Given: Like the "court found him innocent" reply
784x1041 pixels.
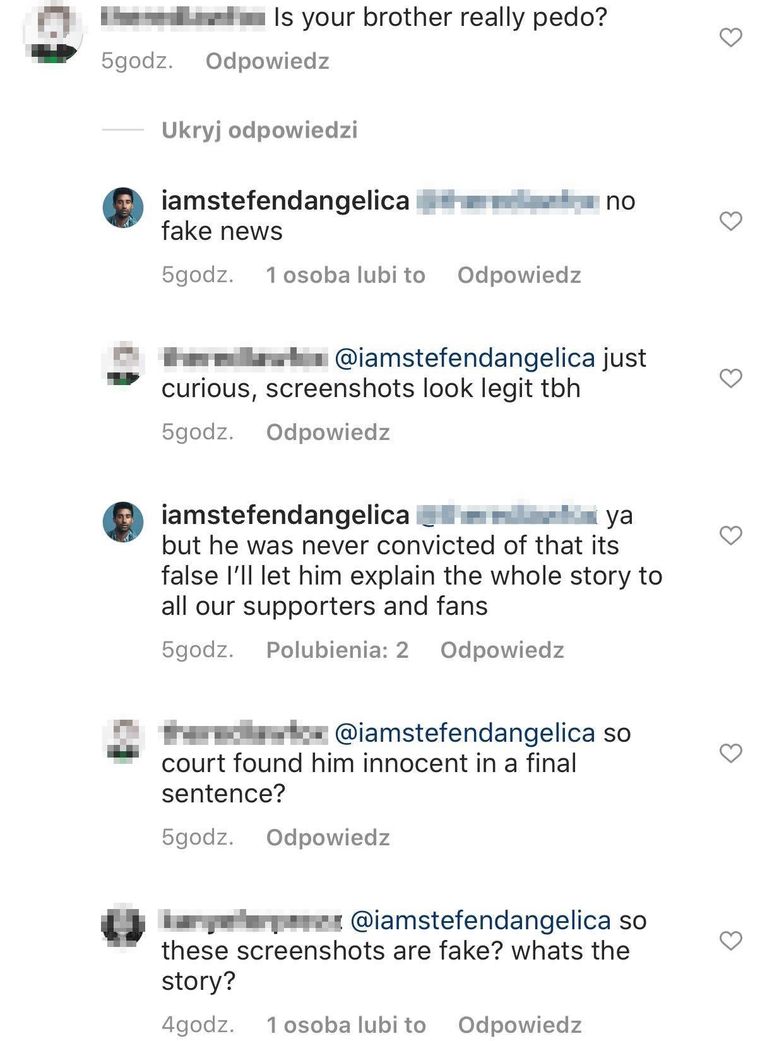Looking at the screenshot, I should tap(731, 753).
